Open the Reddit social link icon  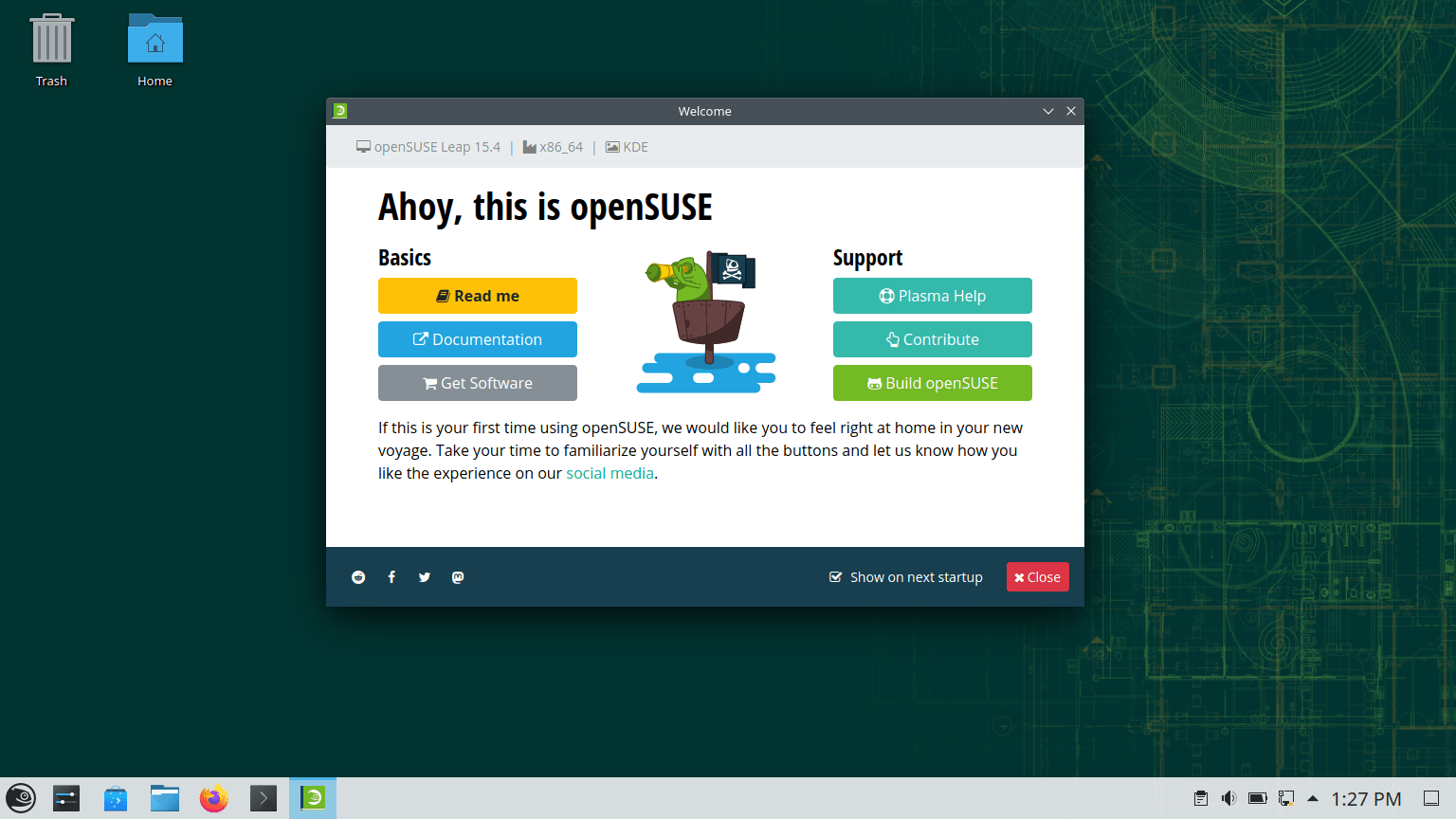[358, 577]
